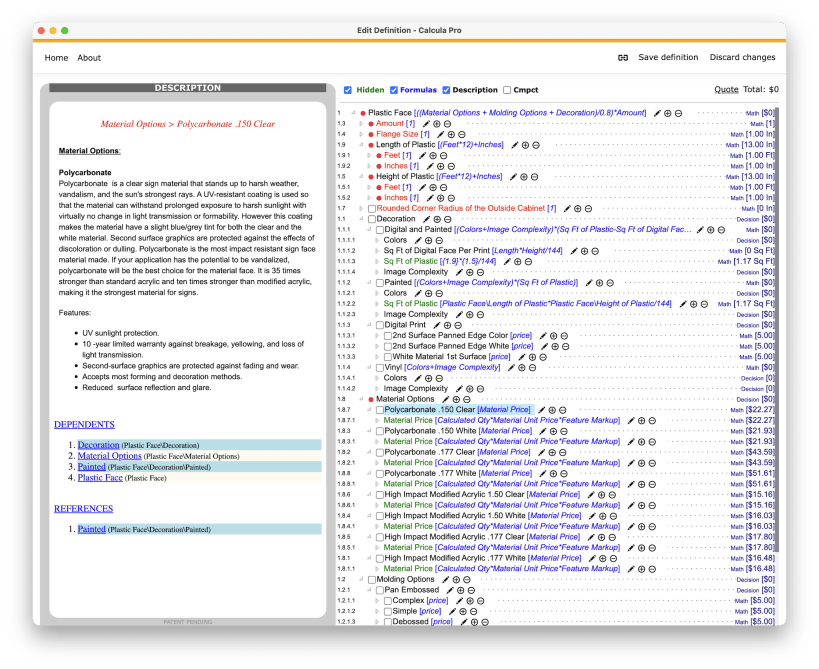Screen dimensions: 819x669
Task: Click the minus remove icon beside Flange Size
Action: [x=462, y=135]
